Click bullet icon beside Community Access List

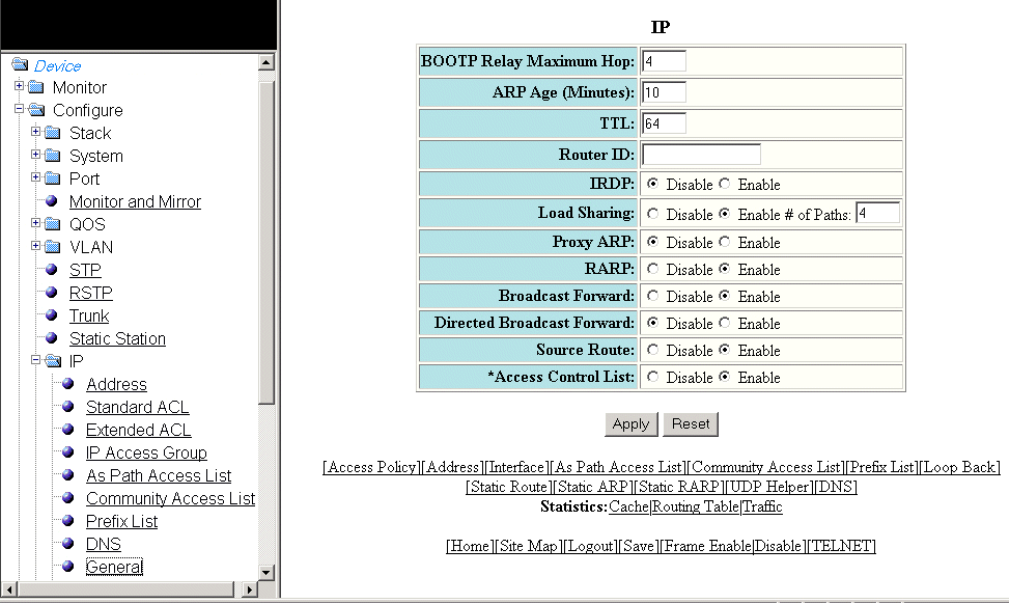pyautogui.click(x=68, y=497)
